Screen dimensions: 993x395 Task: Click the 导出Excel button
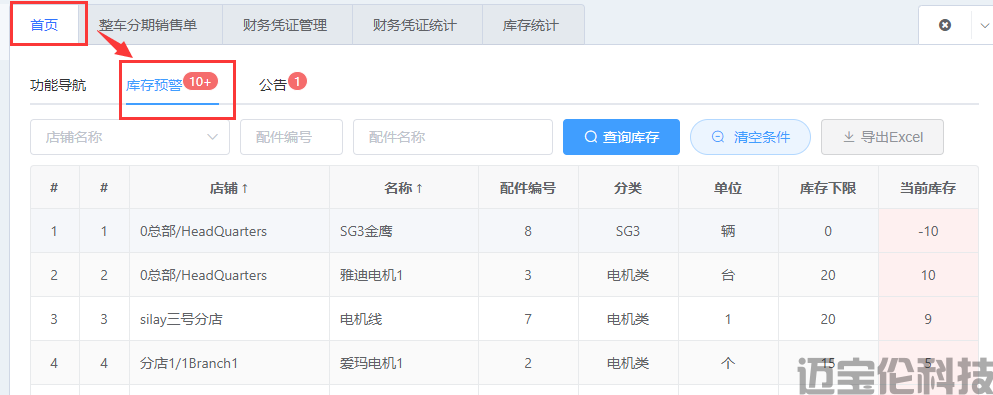point(883,137)
